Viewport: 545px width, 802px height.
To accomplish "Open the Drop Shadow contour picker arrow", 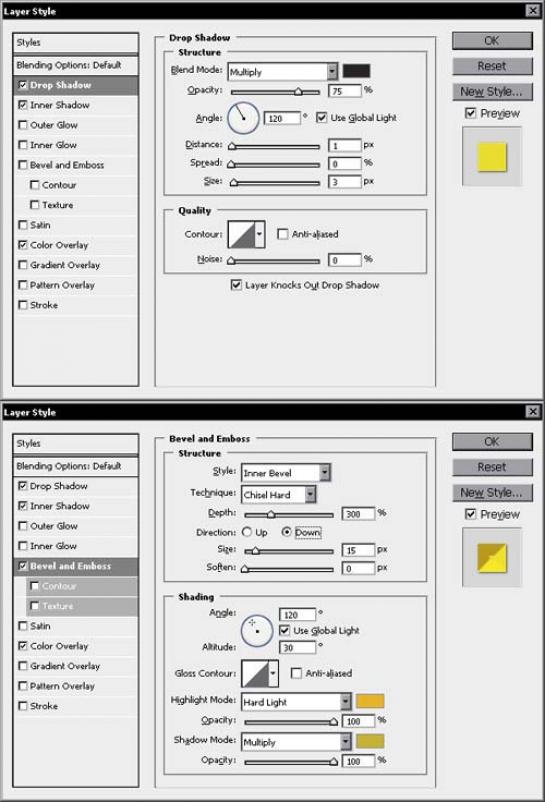I will click(260, 234).
